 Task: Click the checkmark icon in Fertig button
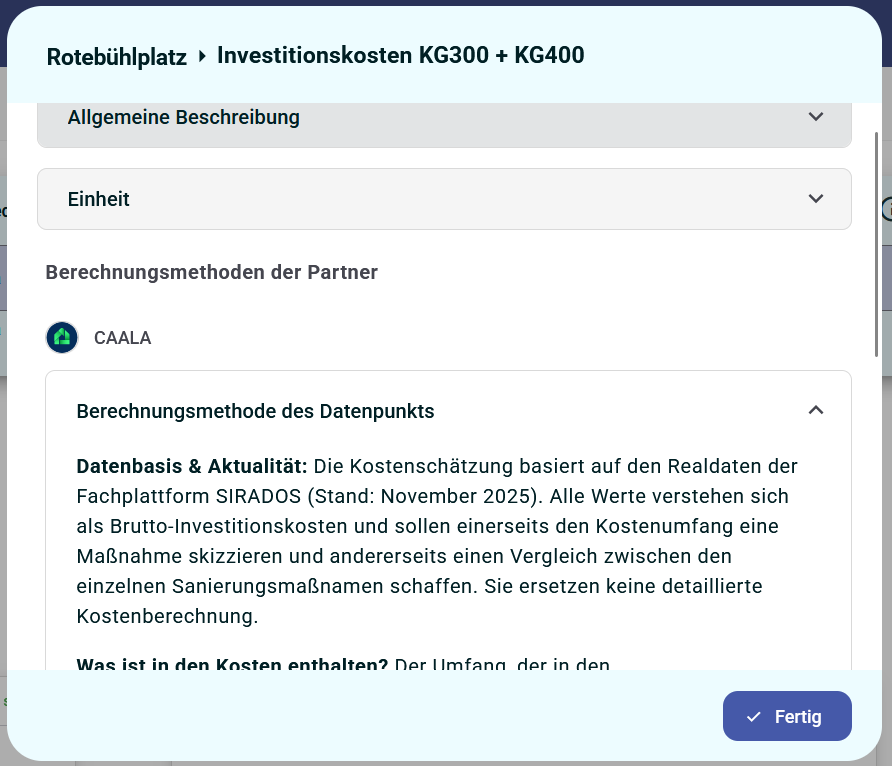coord(753,717)
